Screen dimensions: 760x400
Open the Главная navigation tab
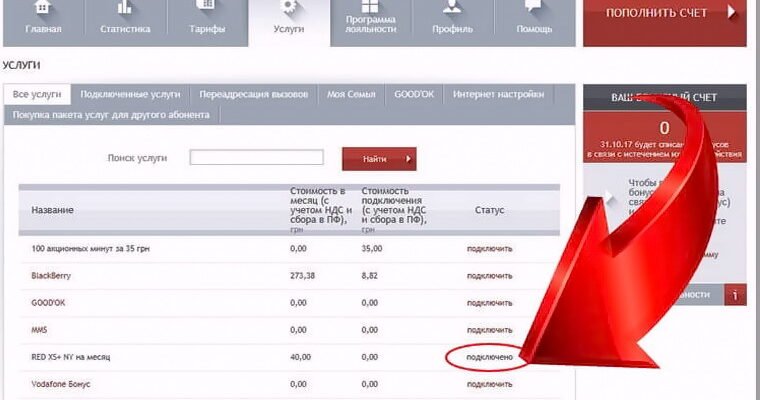[x=43, y=23]
